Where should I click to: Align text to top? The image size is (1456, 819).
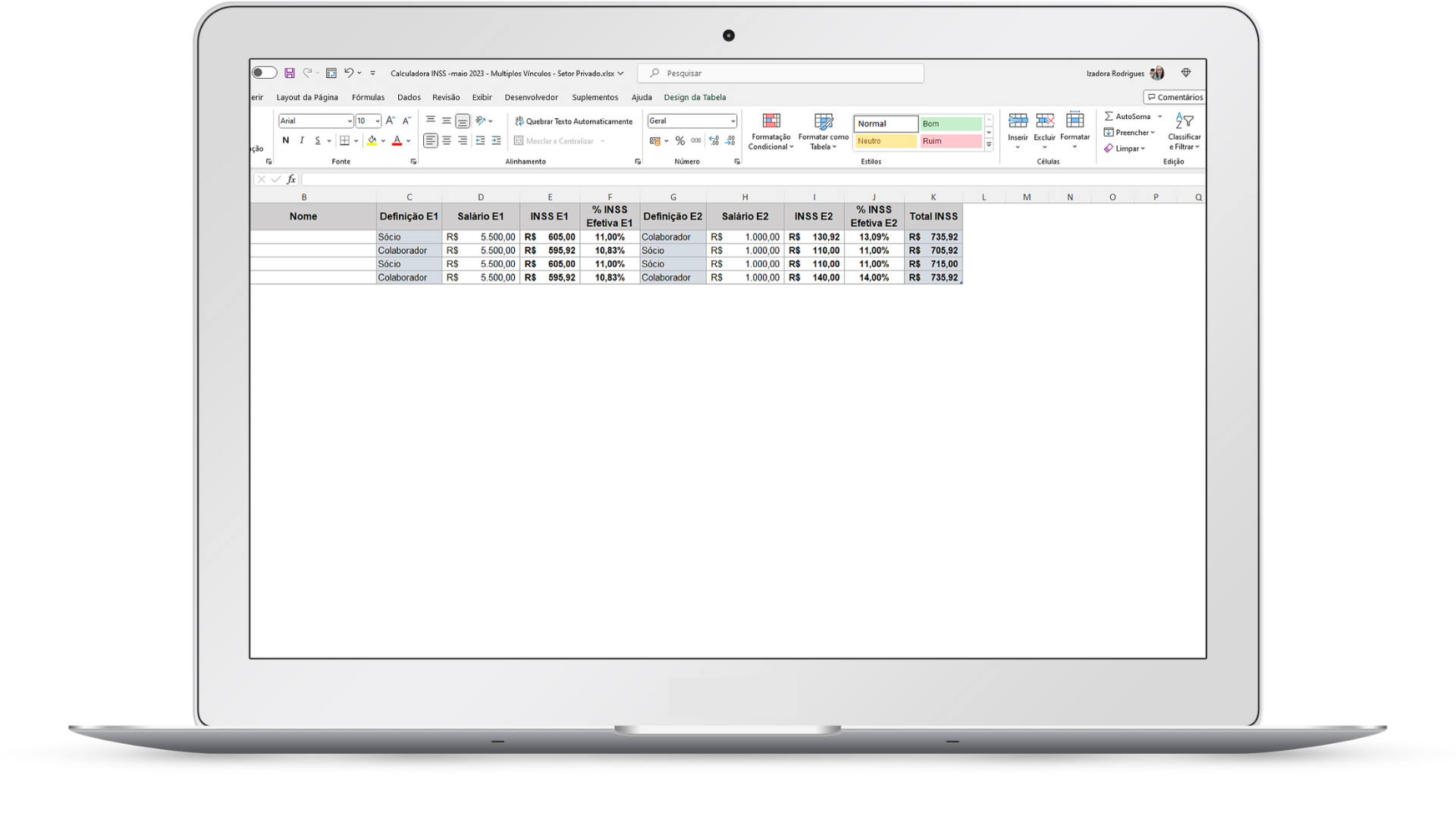click(430, 121)
